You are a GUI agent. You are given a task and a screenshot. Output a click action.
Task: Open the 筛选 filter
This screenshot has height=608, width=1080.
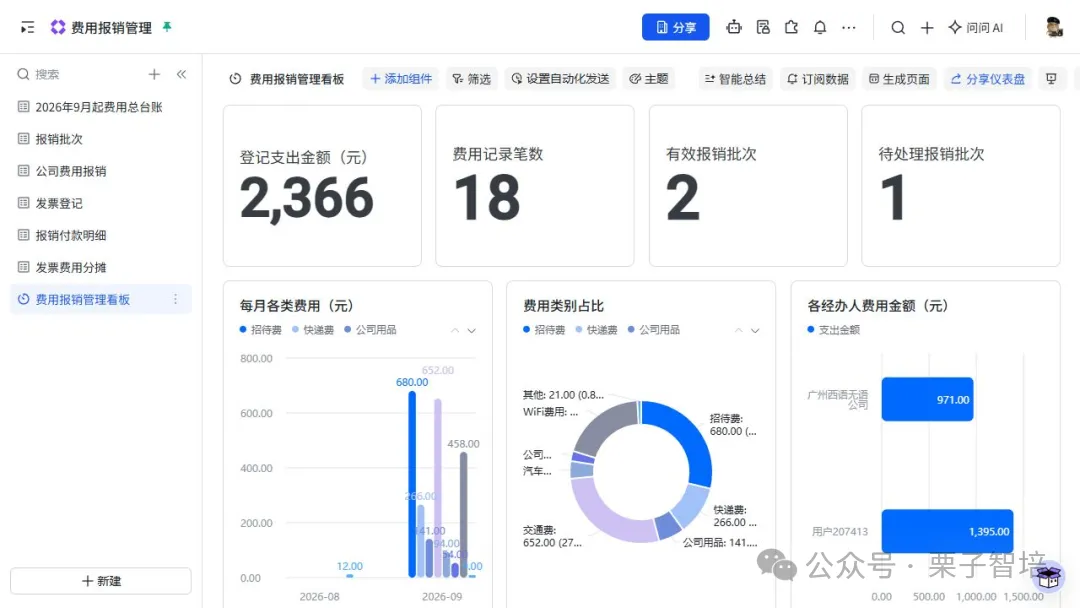(x=472, y=79)
